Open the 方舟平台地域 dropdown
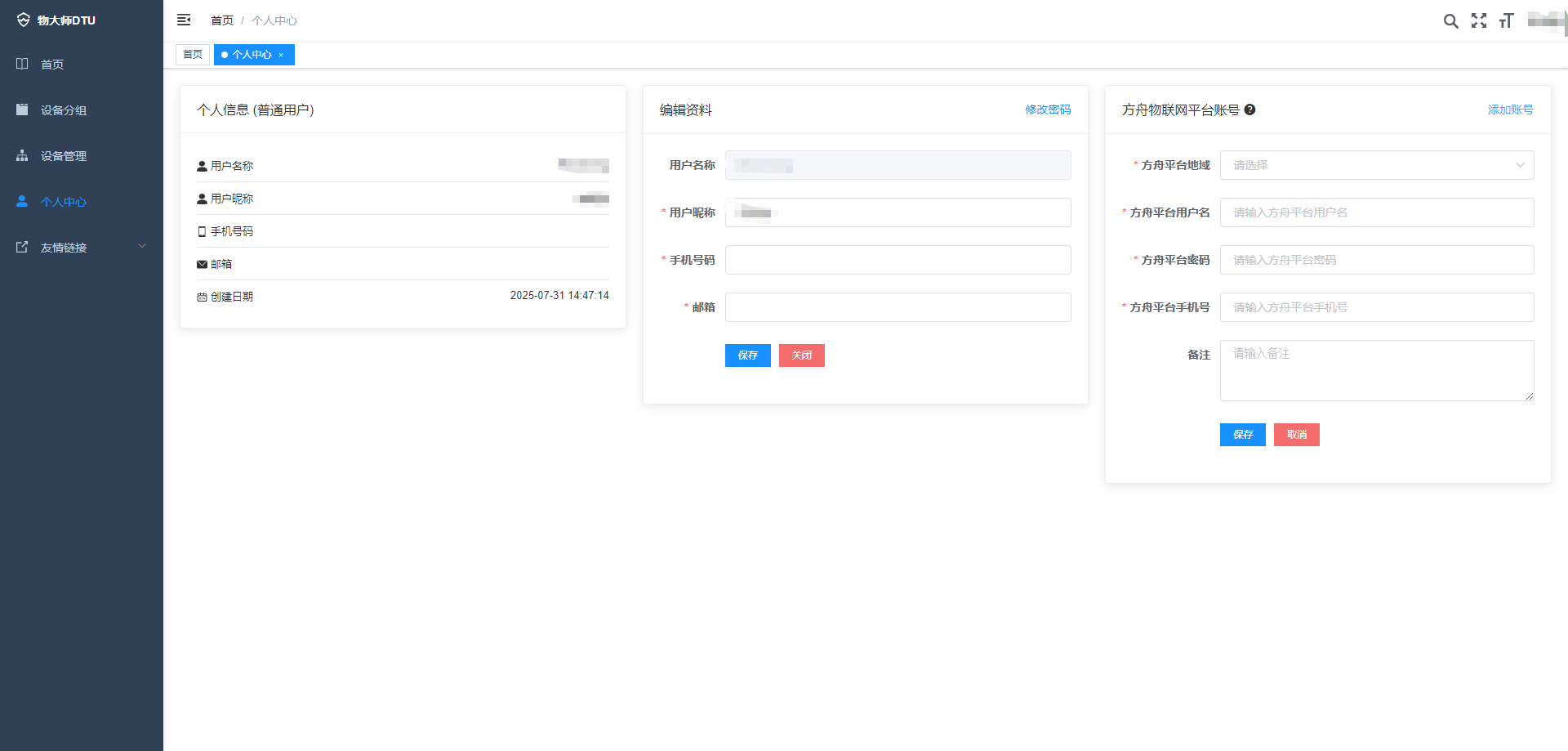Screen dimensions: 1568x751 tap(1376, 165)
